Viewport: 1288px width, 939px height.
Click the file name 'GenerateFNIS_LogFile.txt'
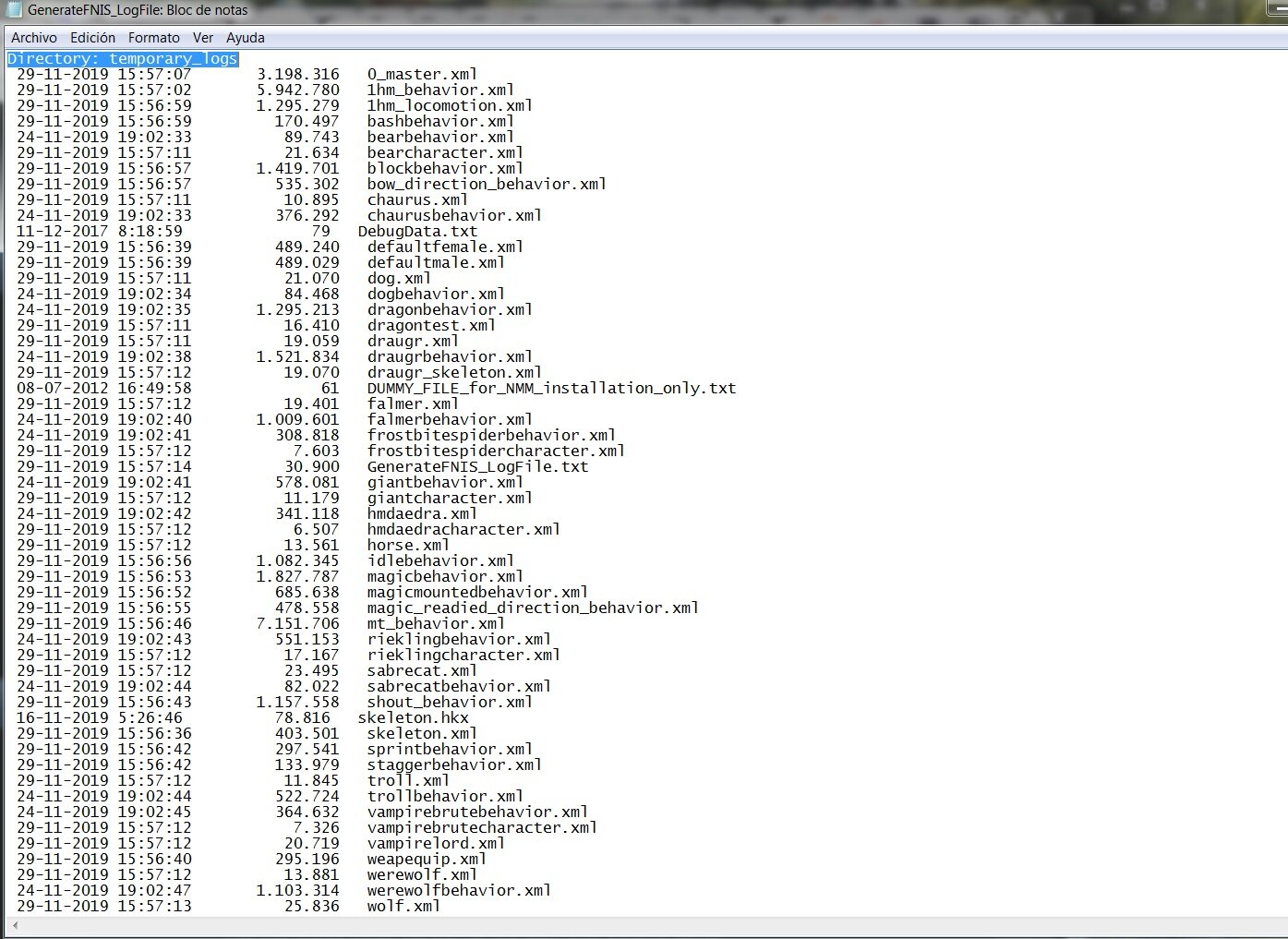(x=477, y=466)
